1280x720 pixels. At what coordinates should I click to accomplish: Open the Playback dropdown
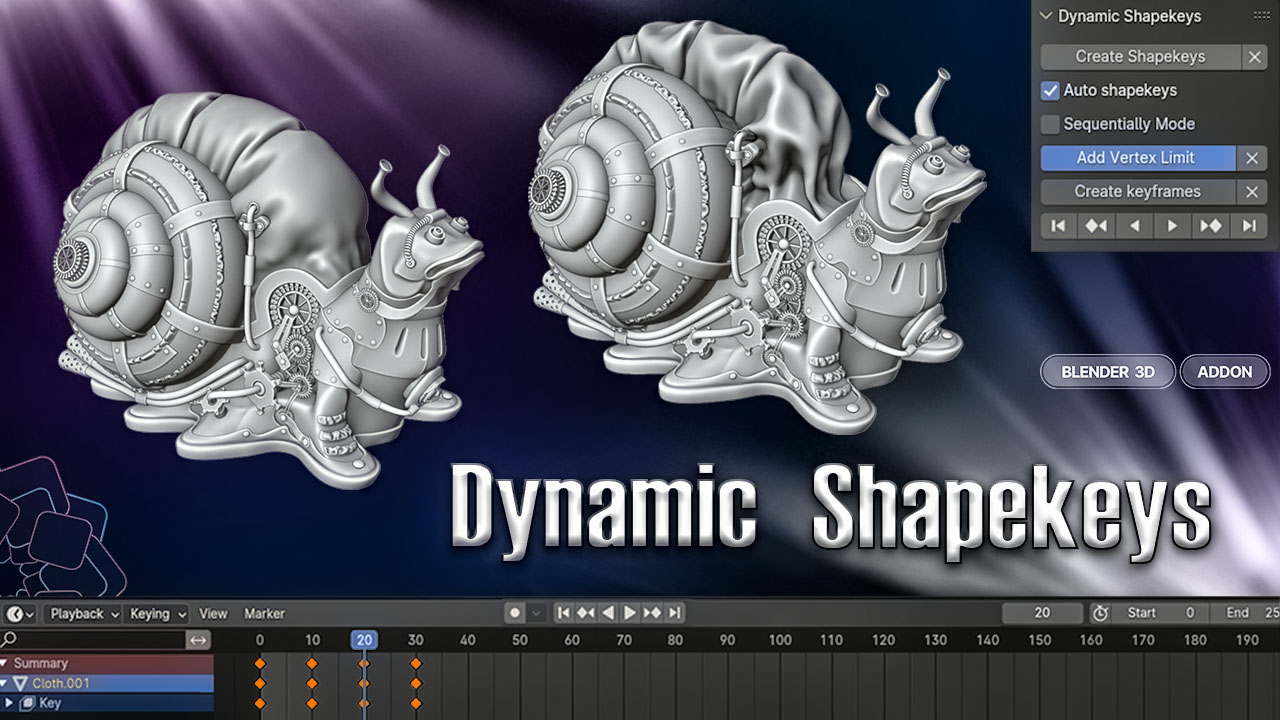point(84,614)
